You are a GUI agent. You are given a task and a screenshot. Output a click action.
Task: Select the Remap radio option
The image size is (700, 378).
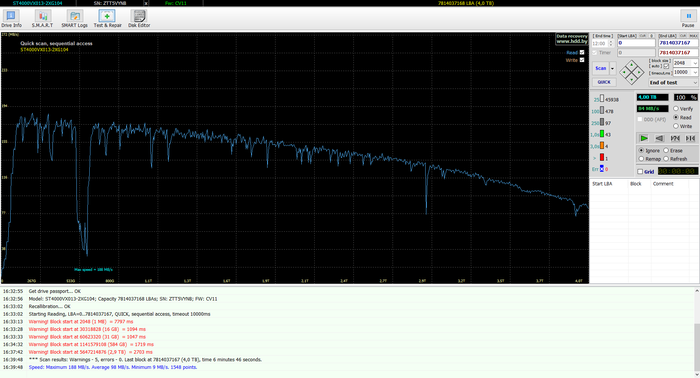pyautogui.click(x=641, y=159)
